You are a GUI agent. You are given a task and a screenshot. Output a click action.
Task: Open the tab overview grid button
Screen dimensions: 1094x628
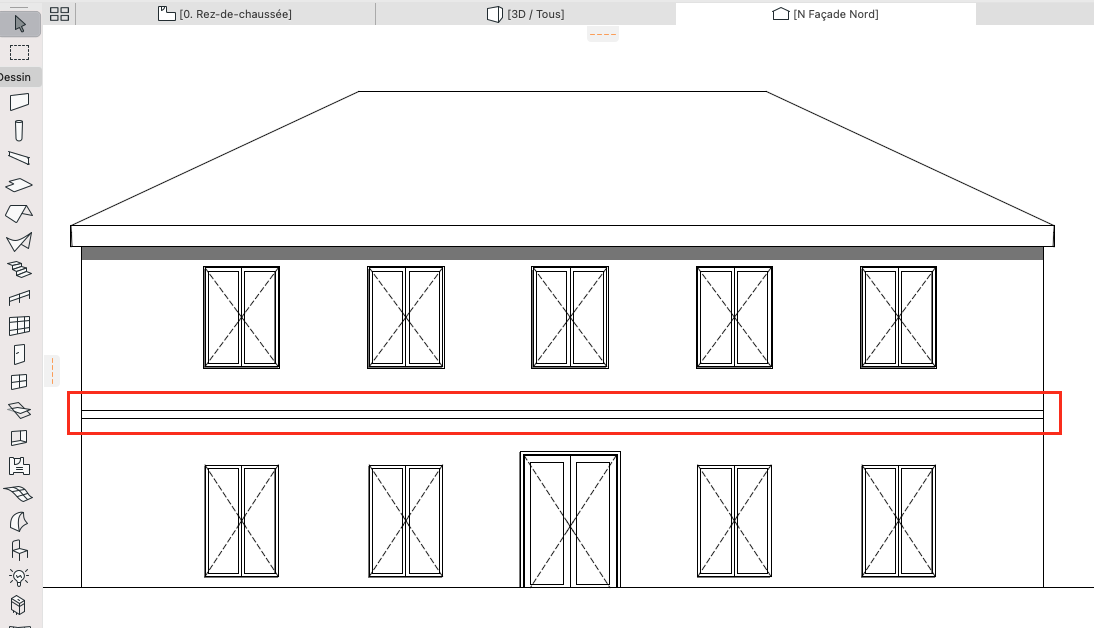tap(60, 14)
